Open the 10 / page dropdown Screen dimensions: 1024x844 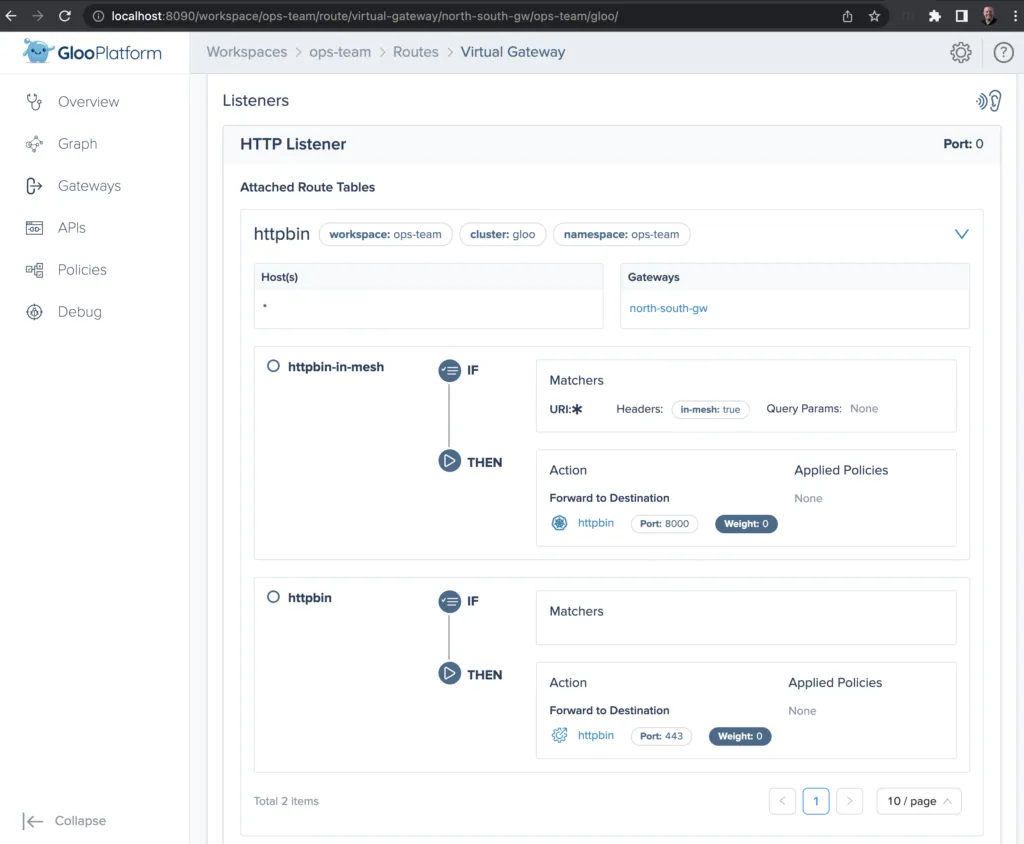point(919,801)
